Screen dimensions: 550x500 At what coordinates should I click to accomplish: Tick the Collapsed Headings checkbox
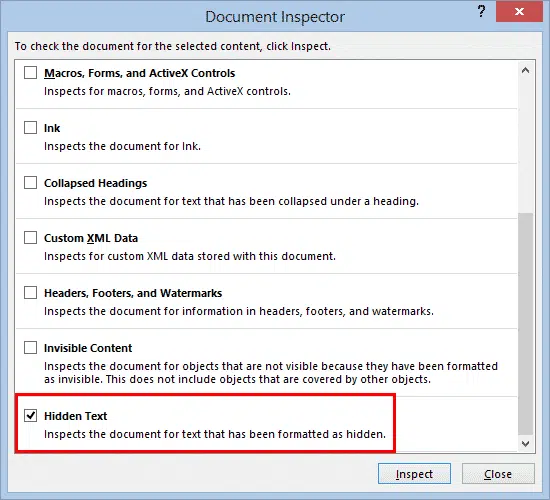tap(31, 182)
